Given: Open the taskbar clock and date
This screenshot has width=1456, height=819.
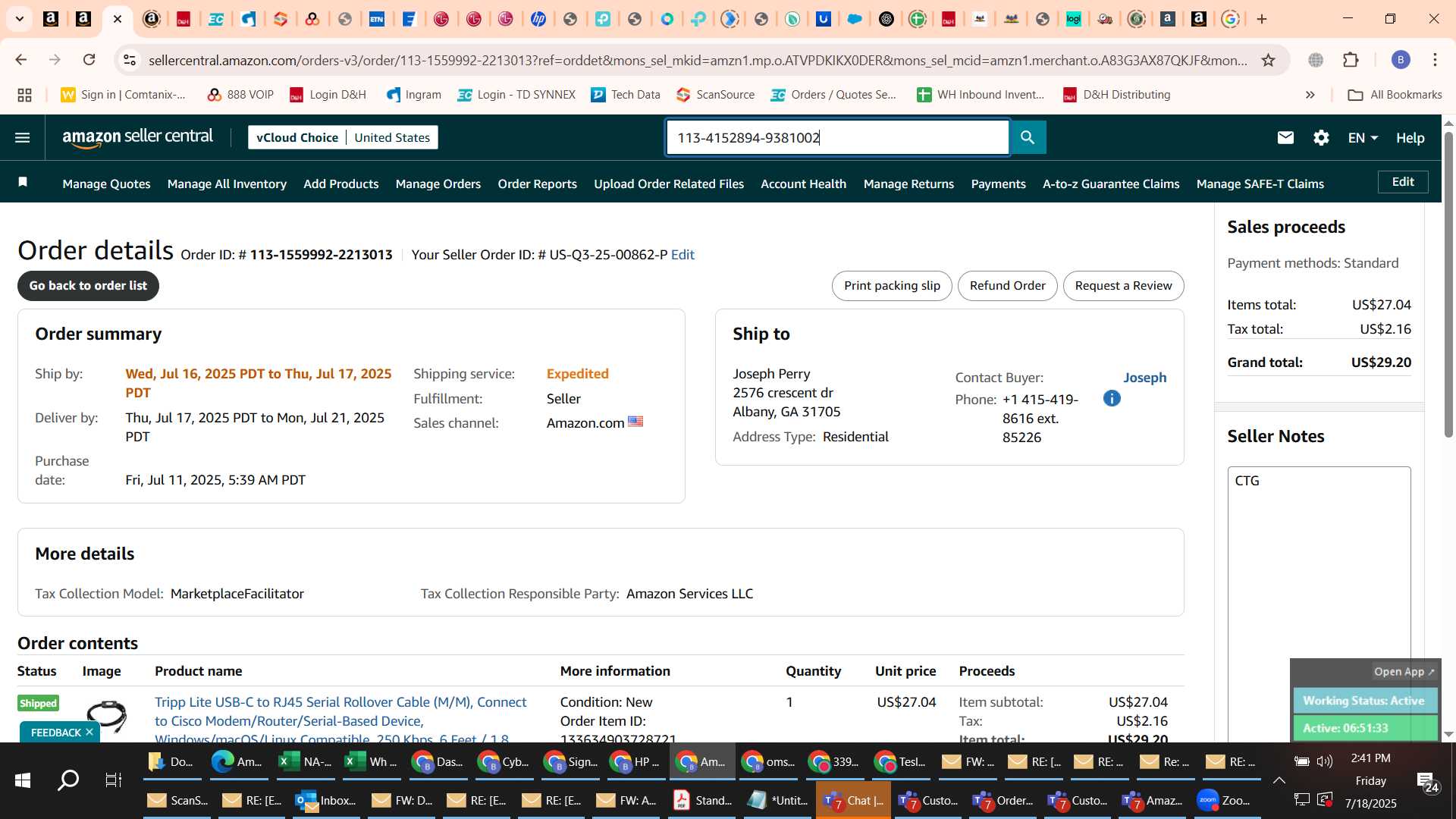Looking at the screenshot, I should (x=1370, y=780).
